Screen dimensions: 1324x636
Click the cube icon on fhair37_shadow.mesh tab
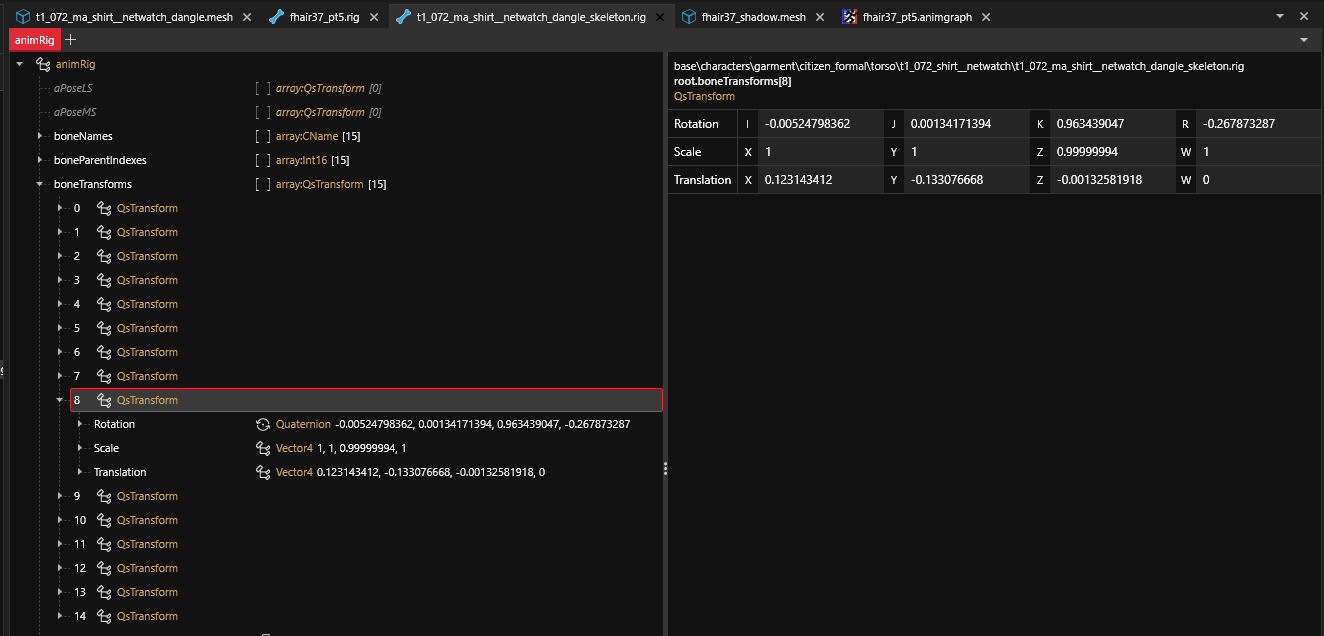[x=689, y=17]
